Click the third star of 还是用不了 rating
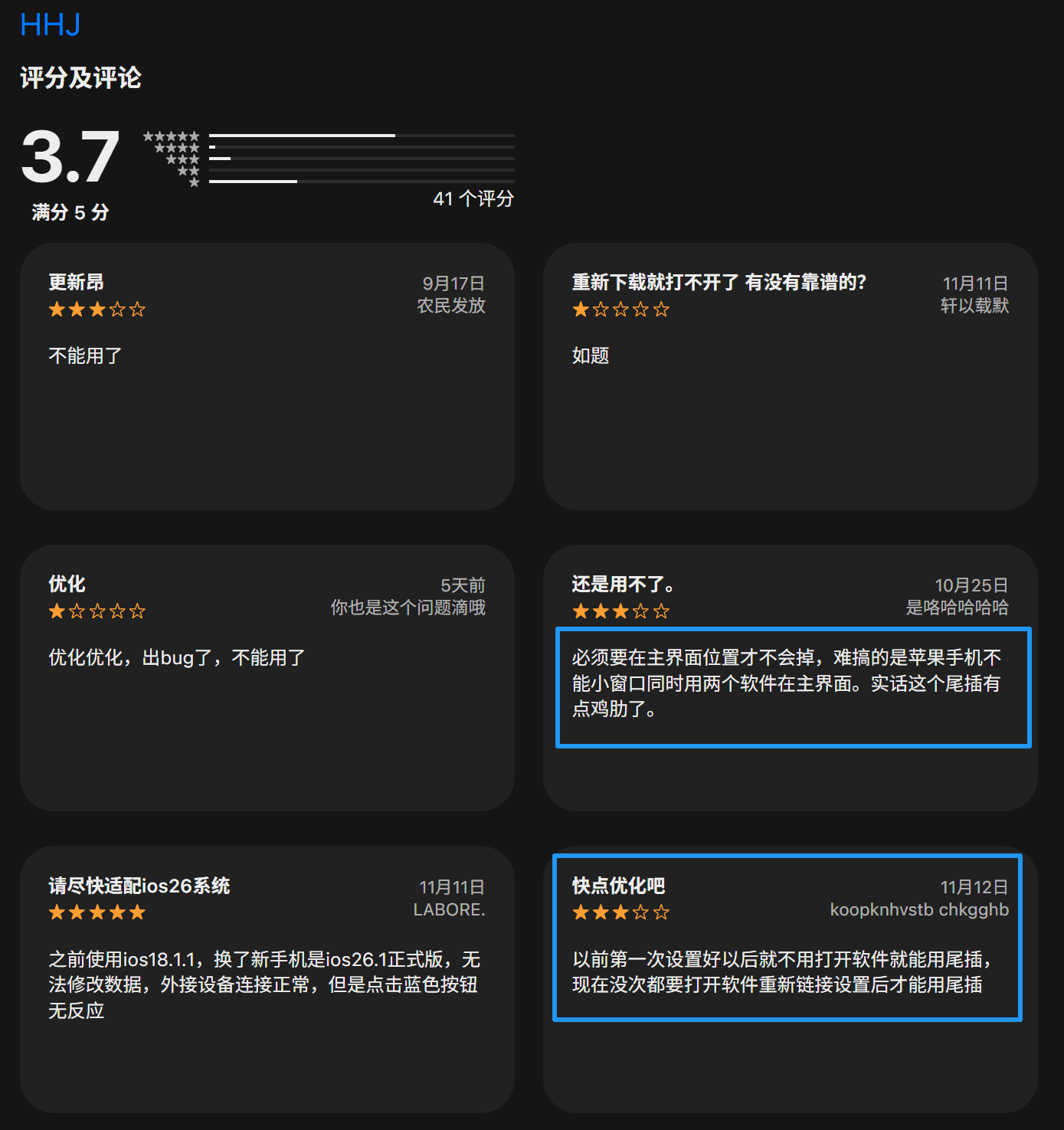Viewport: 1064px width, 1130px height. pyautogui.click(x=620, y=611)
